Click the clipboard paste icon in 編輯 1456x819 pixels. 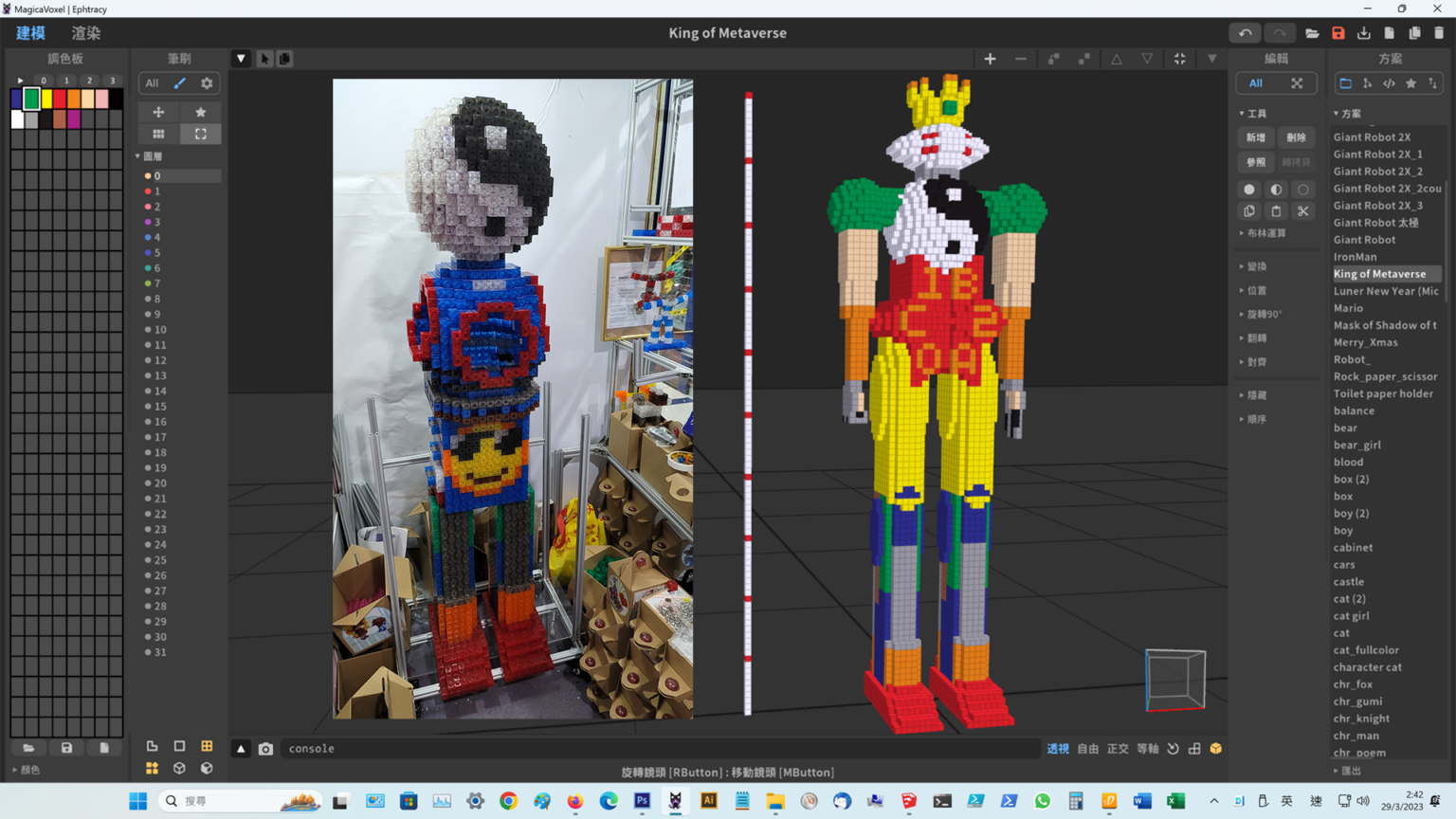pyautogui.click(x=1276, y=211)
